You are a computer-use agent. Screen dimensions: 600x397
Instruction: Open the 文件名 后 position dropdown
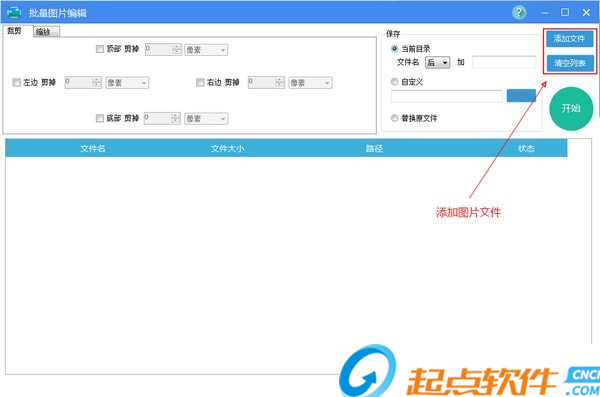437,62
